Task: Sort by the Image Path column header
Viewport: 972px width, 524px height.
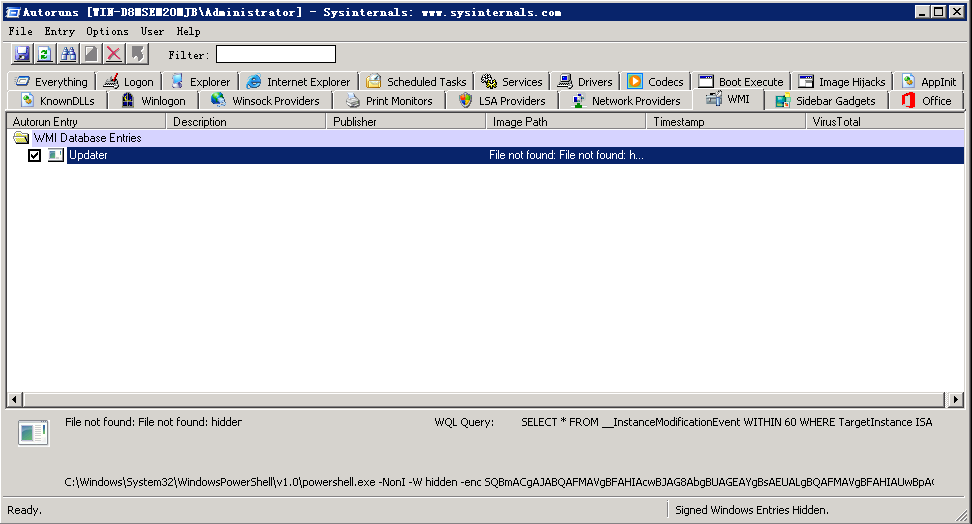Action: [x=566, y=122]
